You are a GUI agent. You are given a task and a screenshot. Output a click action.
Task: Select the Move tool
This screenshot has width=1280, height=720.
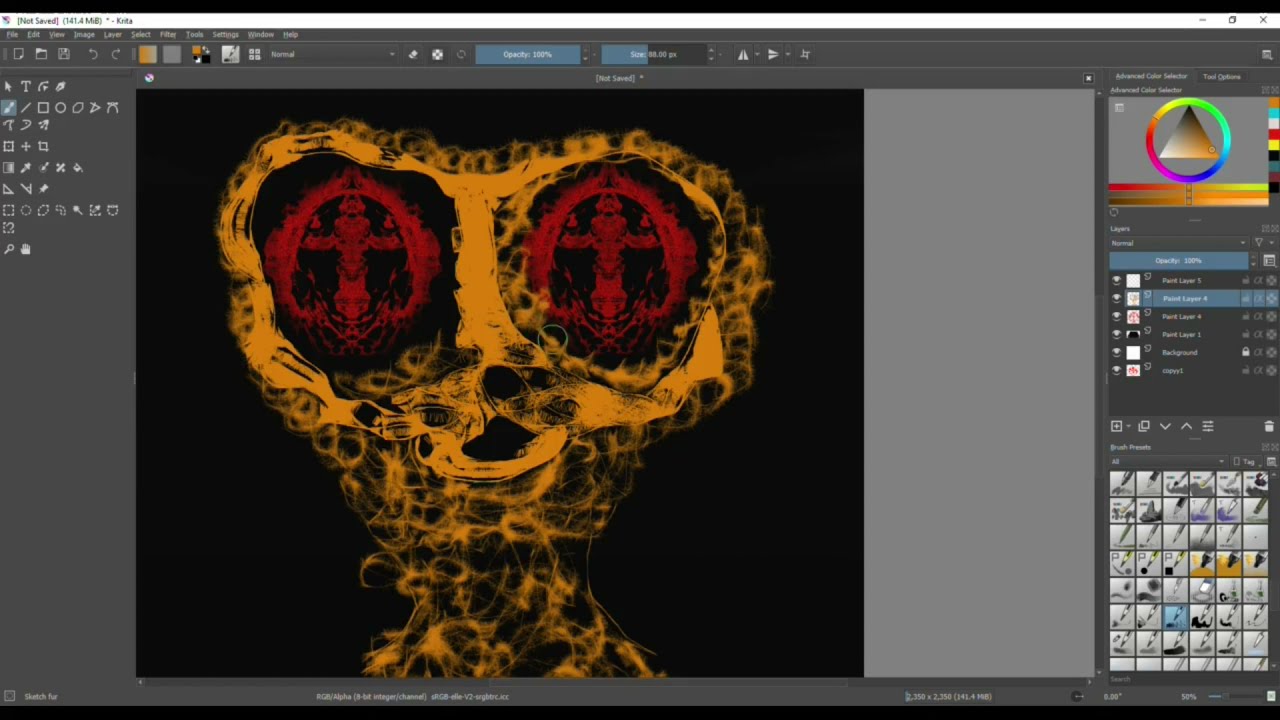click(26, 147)
